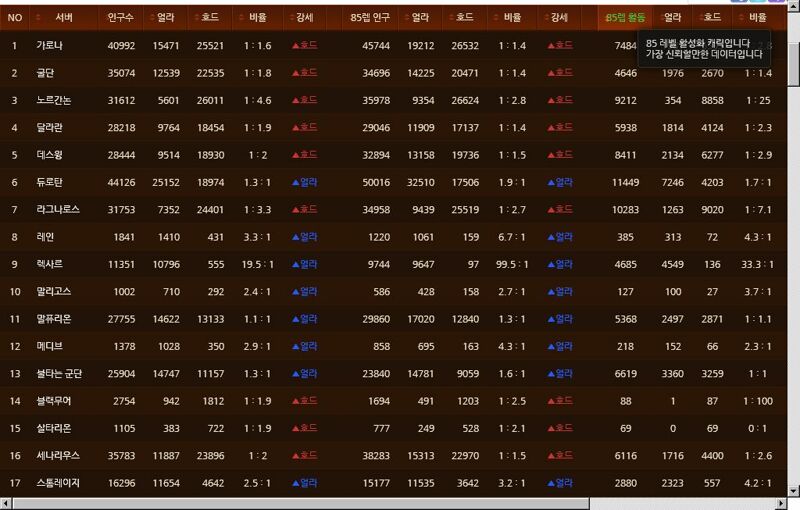Click 85렙 인구 value 50016

pyautogui.click(x=376, y=182)
